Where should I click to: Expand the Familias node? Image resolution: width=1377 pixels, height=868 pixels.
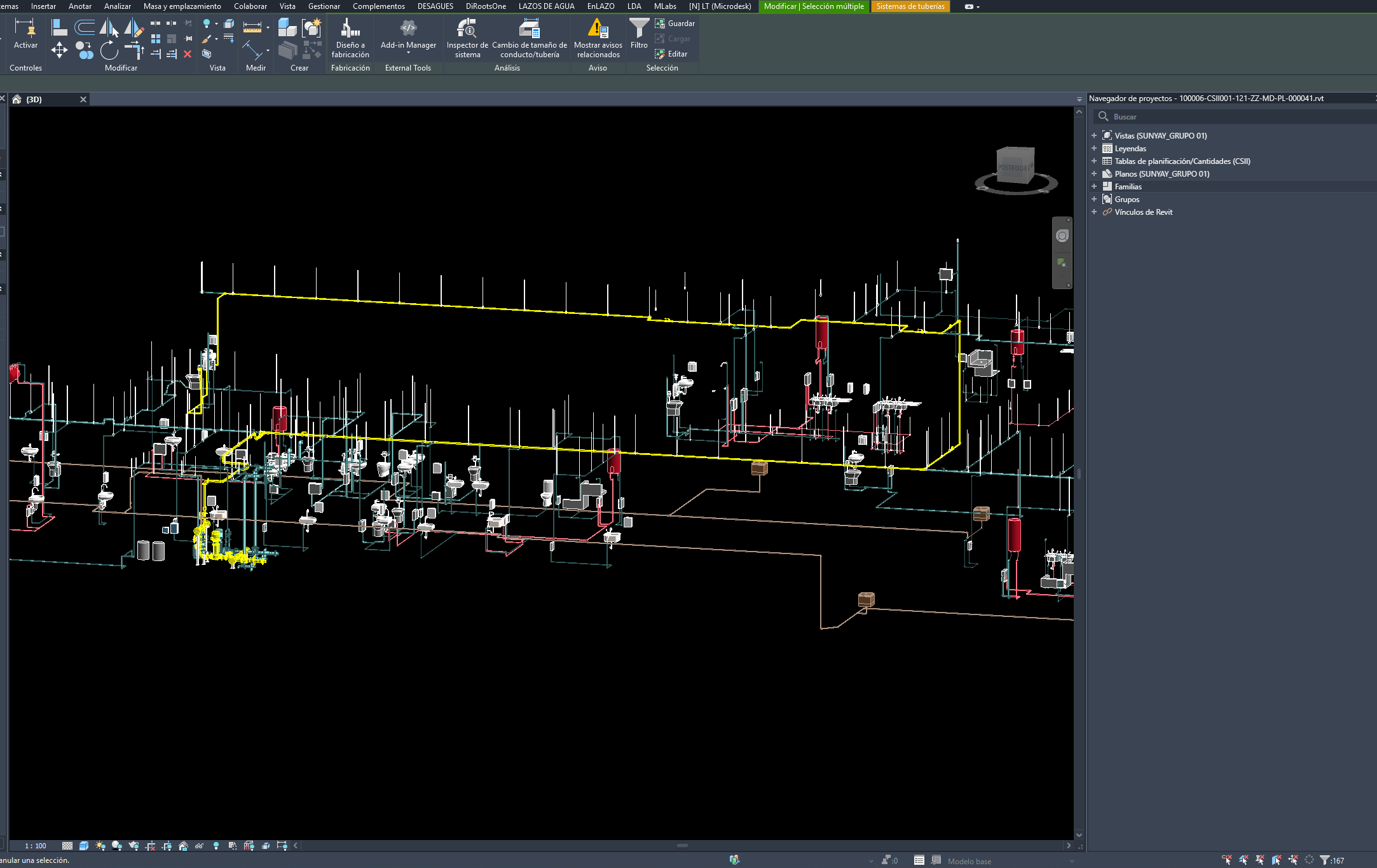(1094, 187)
